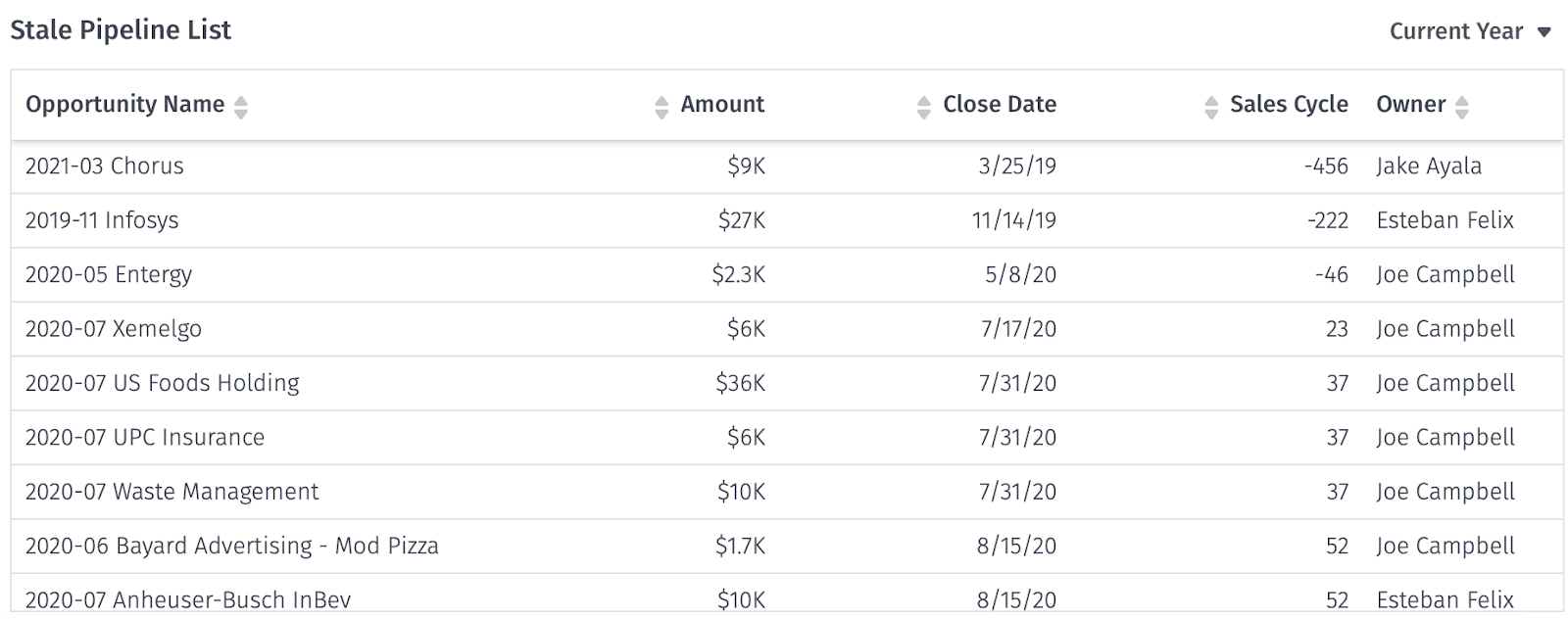Open the 2021-03 Chorus opportunity
Viewport: 1568px width, 619px height.
click(x=105, y=167)
